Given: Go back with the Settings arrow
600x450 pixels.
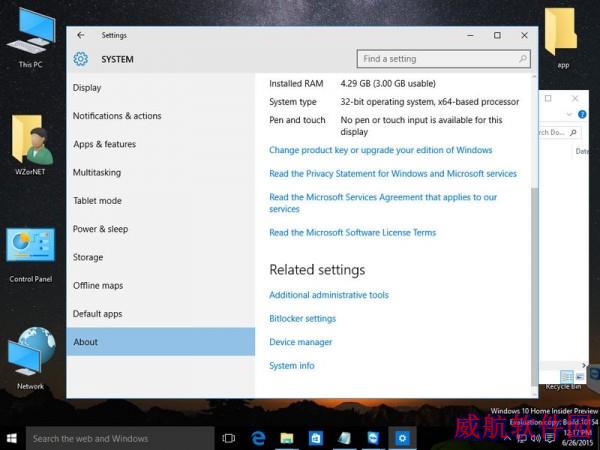Looking at the screenshot, I should click(x=80, y=35).
